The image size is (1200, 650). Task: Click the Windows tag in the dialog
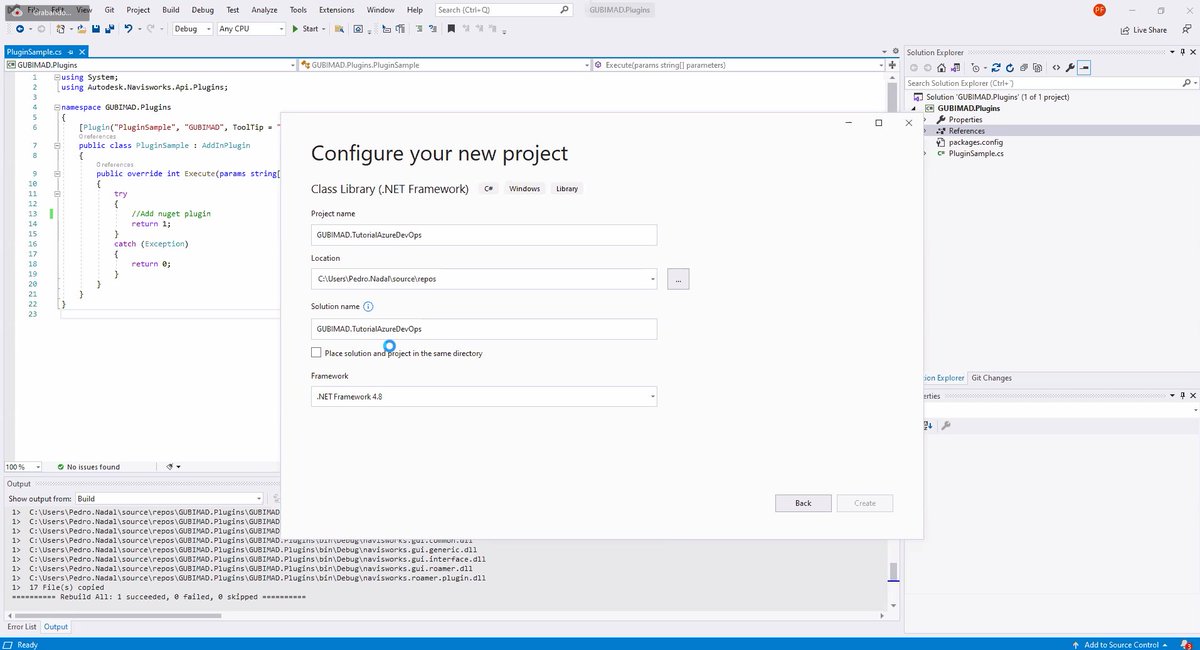[524, 189]
